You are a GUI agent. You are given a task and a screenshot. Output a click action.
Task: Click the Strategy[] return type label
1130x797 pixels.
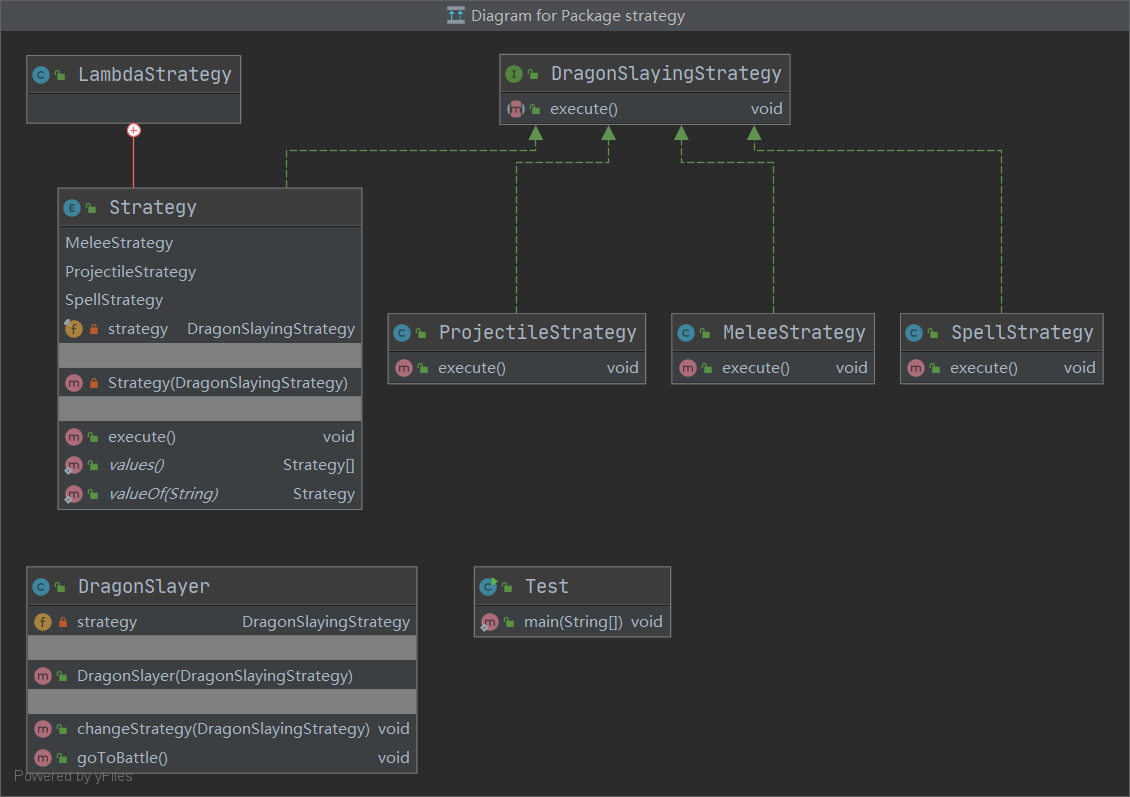coord(319,466)
